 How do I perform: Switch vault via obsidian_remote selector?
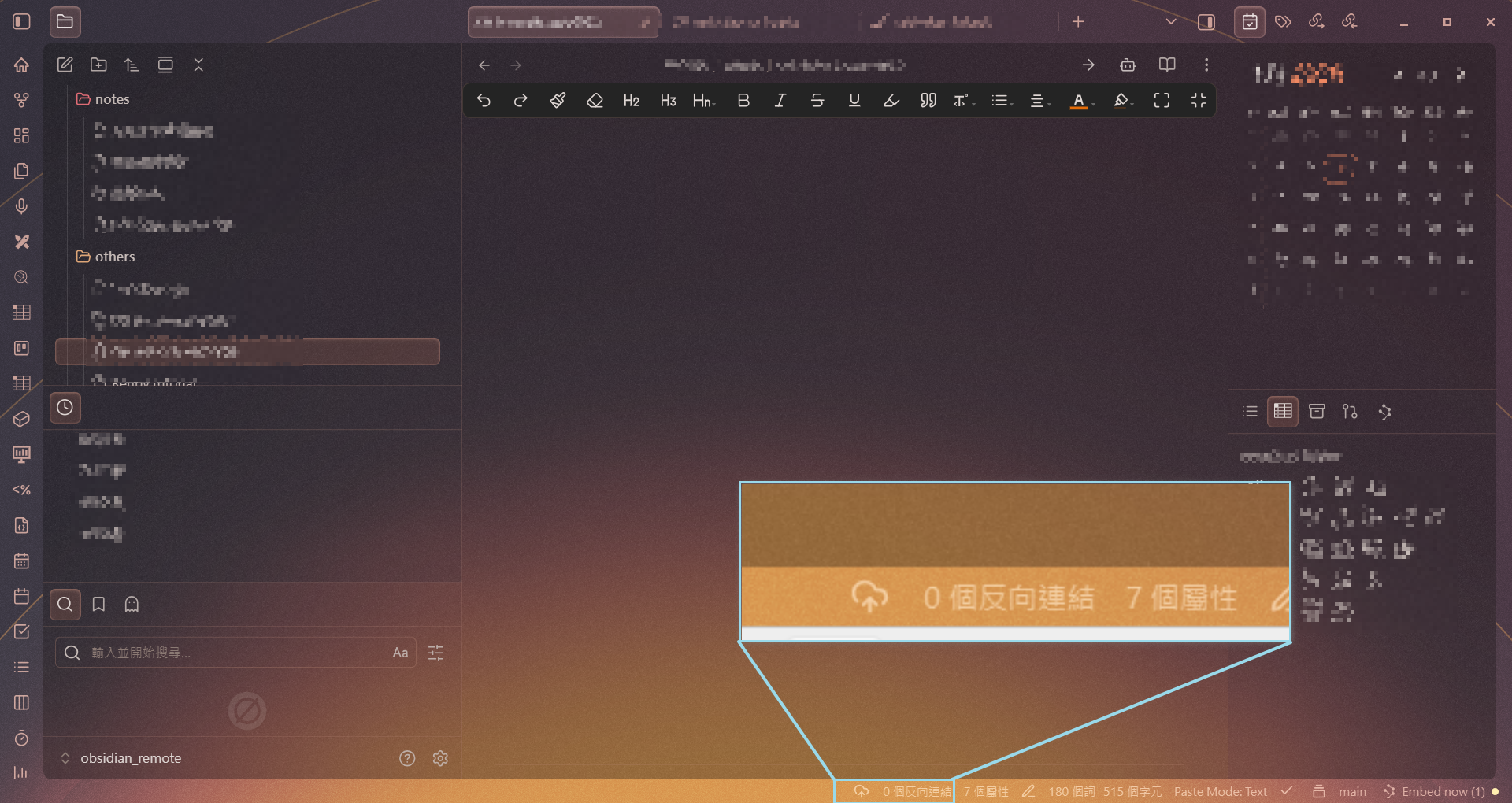pos(121,758)
